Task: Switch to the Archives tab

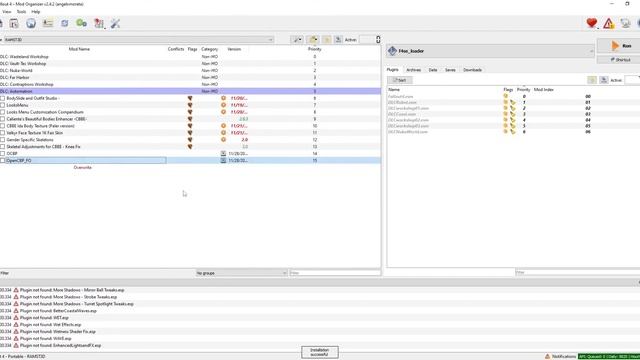Action: click(x=413, y=70)
